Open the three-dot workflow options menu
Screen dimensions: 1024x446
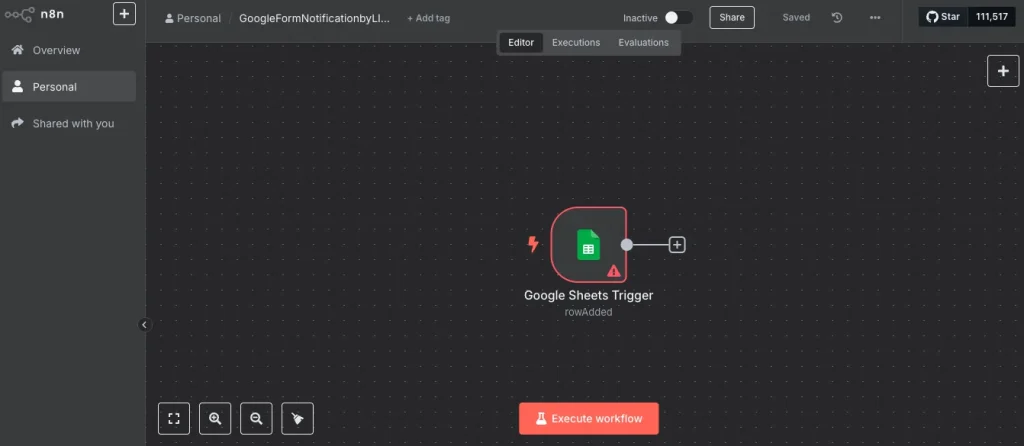point(875,18)
